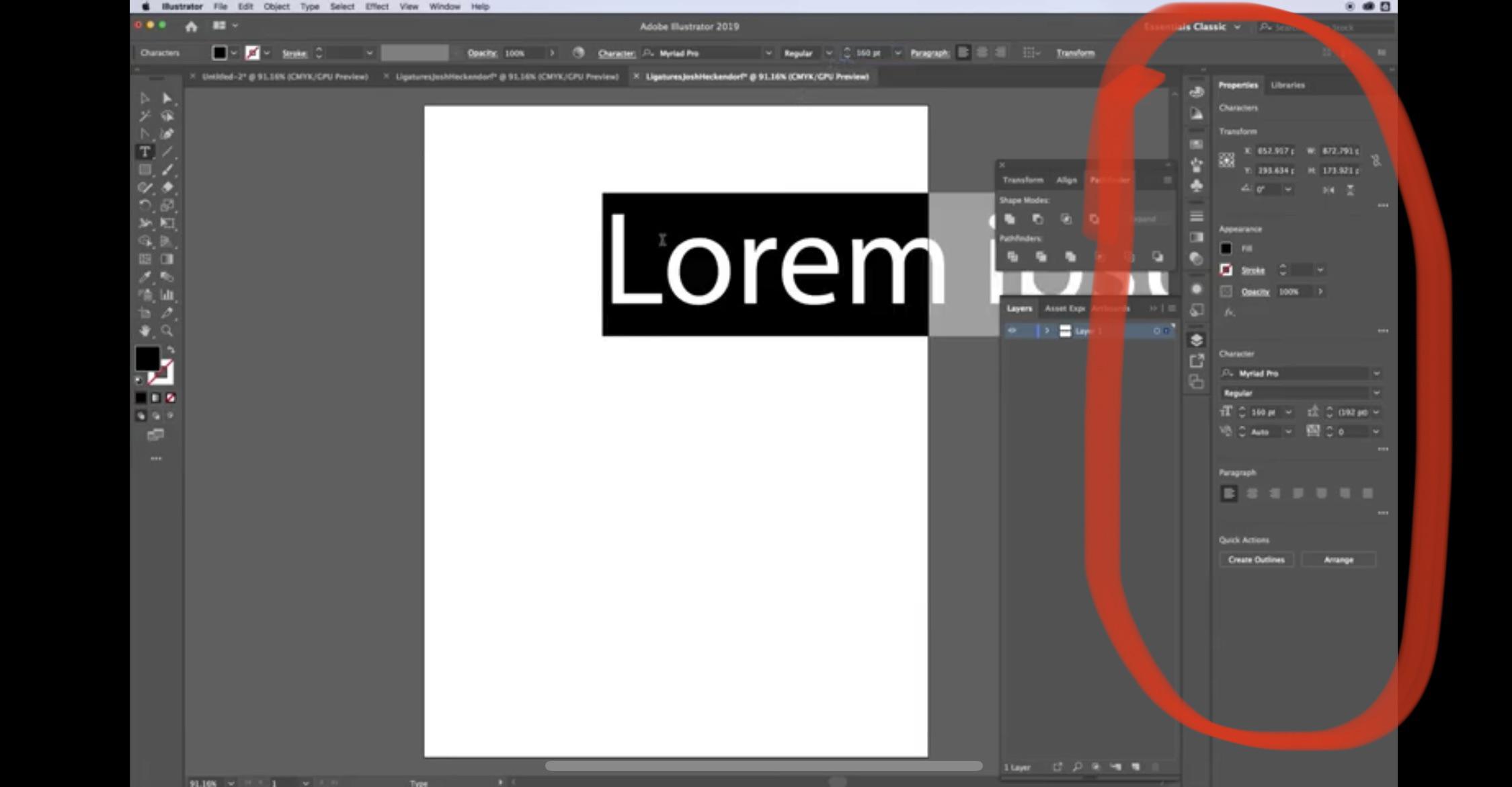
Task: Select the Eraser tool
Action: (167, 188)
